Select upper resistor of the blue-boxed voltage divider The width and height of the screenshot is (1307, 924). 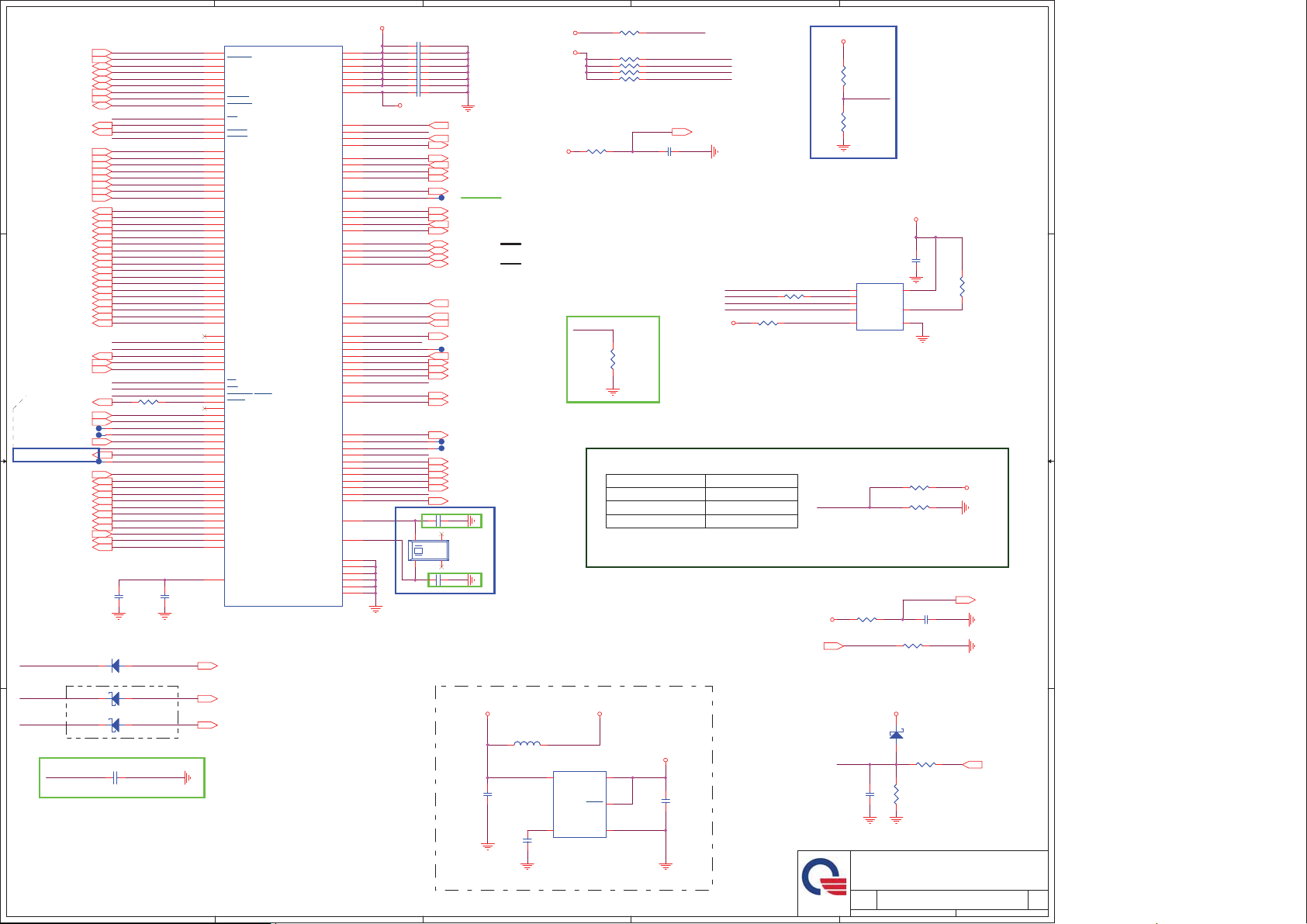[843, 75]
